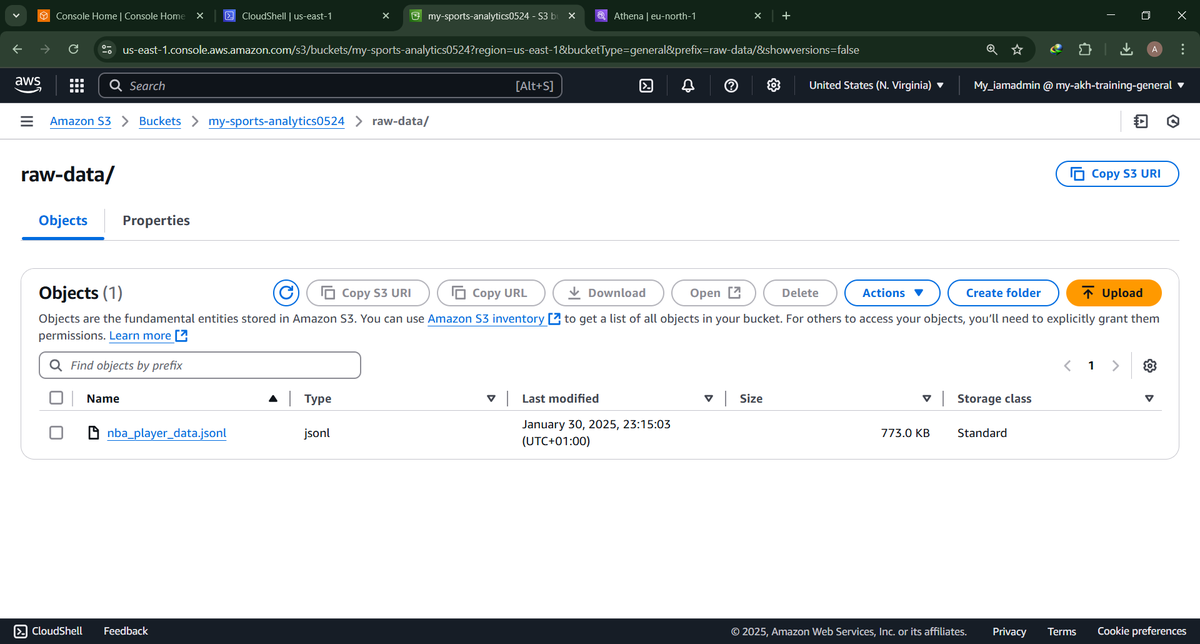Screen dimensions: 1200x644
Task: Open the Learn more link
Action: pos(149,336)
